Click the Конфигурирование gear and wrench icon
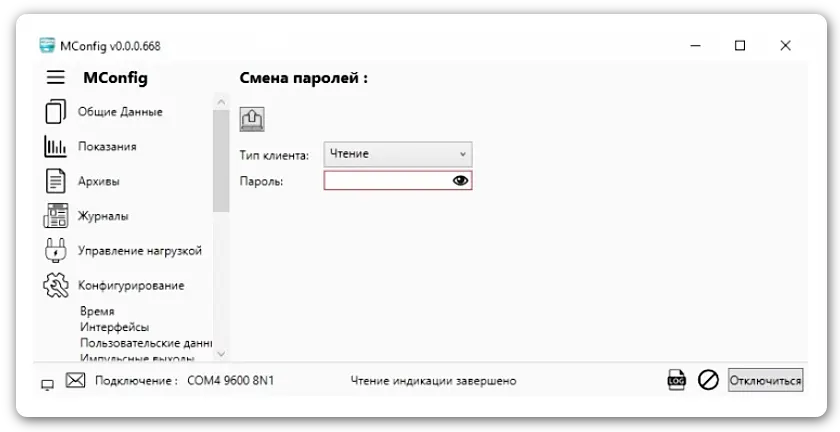840x432 pixels. pos(56,285)
